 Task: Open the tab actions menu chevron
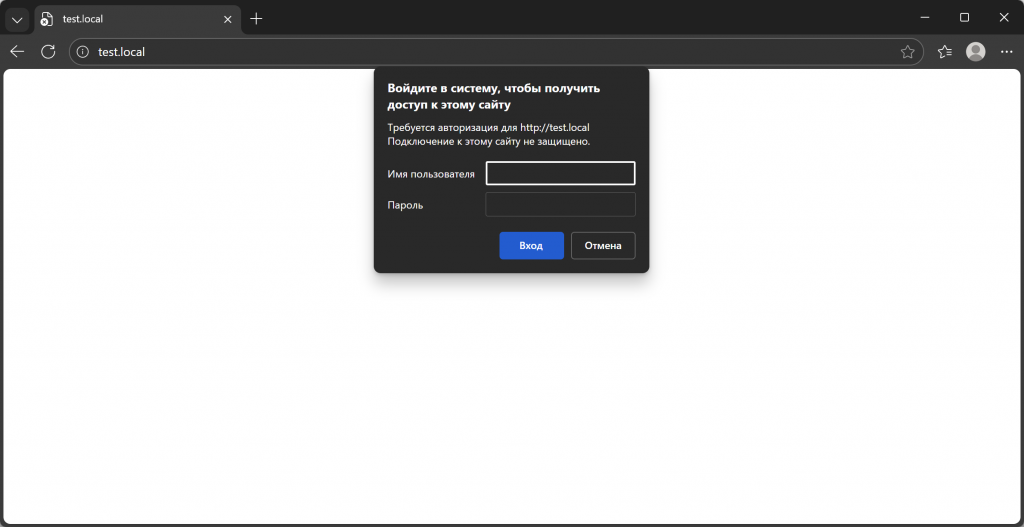coord(17,19)
